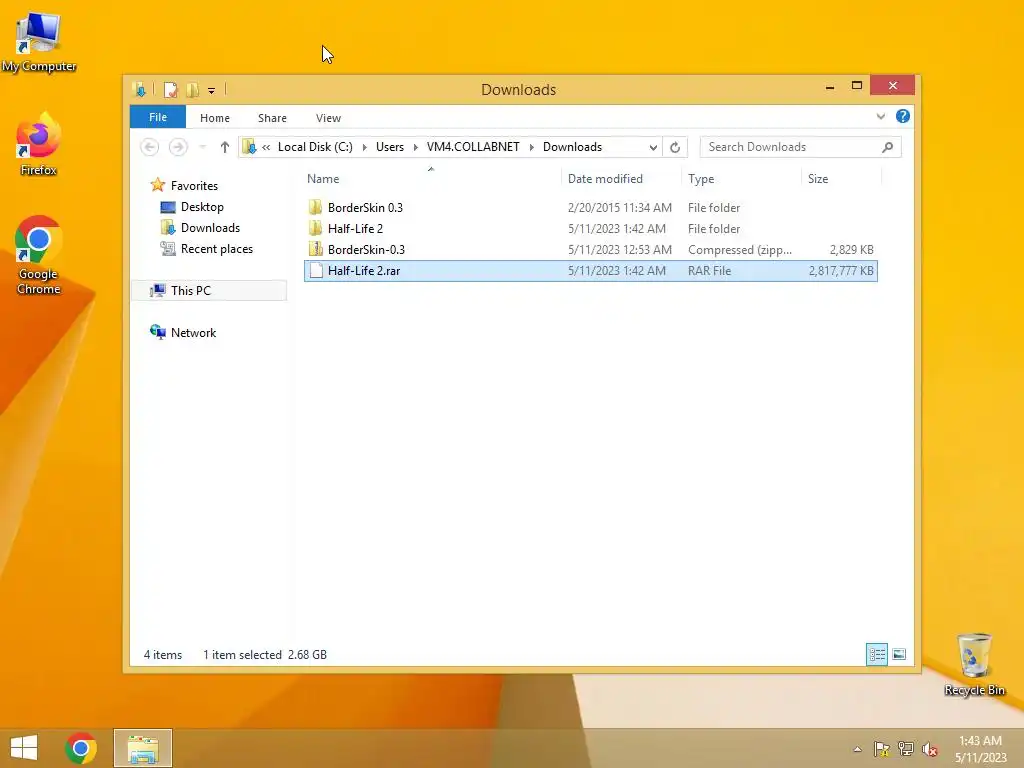Select Network in navigation pane
The height and width of the screenshot is (768, 1024).
(x=193, y=333)
